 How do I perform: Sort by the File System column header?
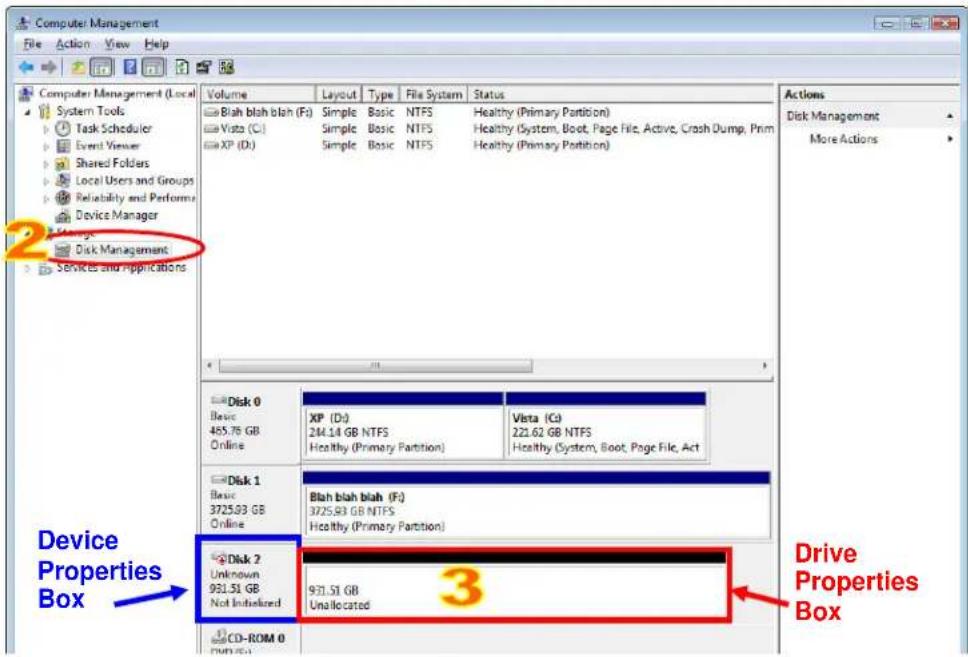pos(433,94)
